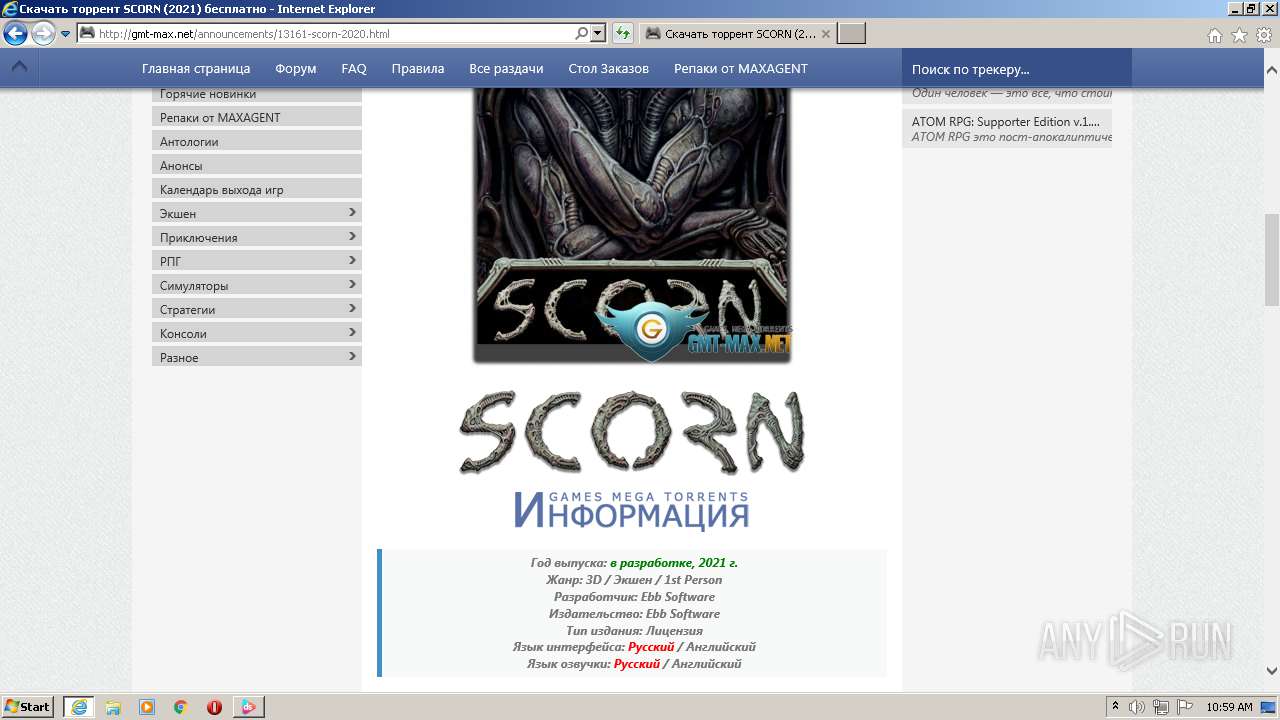Click the site scroll-to-top chevron icon

pyautogui.click(x=19, y=68)
